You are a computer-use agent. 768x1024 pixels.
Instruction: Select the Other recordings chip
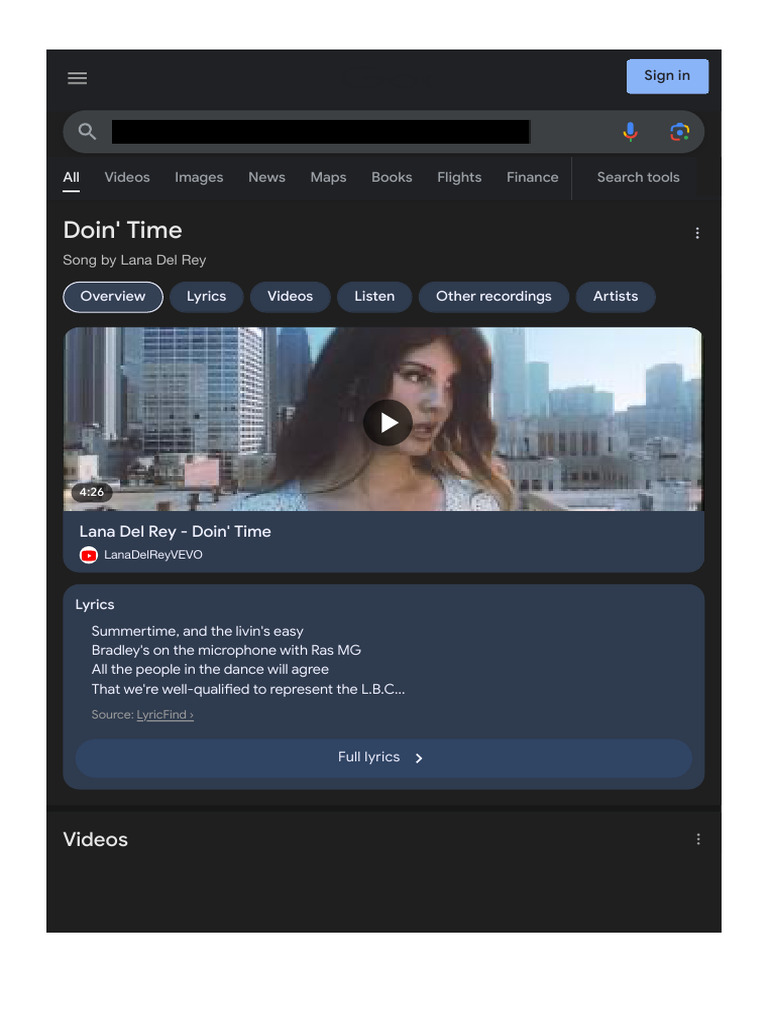pyautogui.click(x=494, y=297)
